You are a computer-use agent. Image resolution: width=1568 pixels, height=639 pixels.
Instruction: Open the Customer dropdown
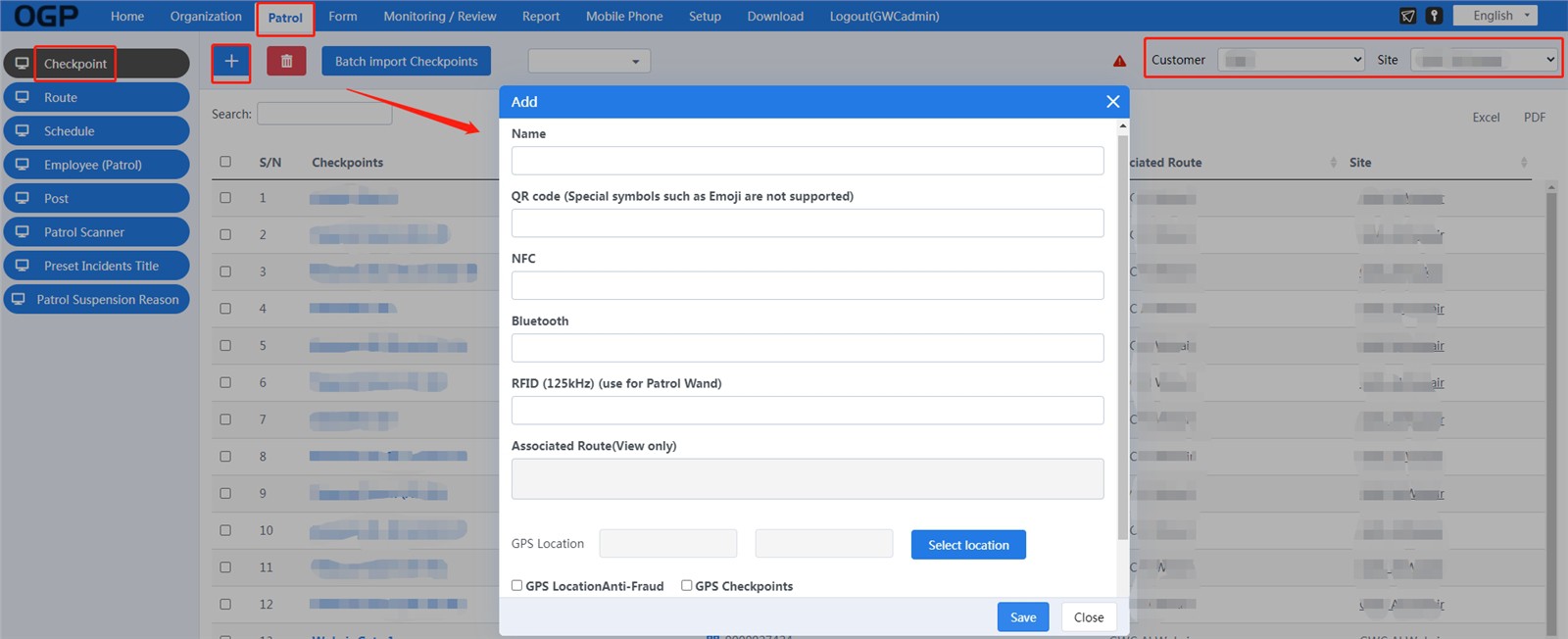pos(1292,60)
